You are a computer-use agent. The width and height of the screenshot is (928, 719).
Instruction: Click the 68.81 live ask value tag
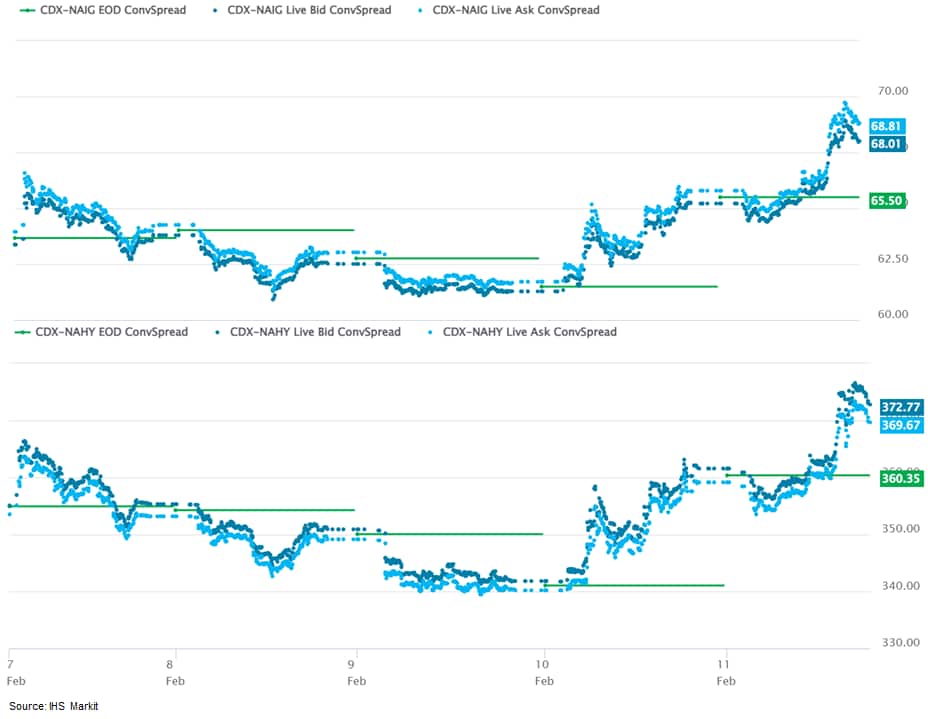pos(887,127)
